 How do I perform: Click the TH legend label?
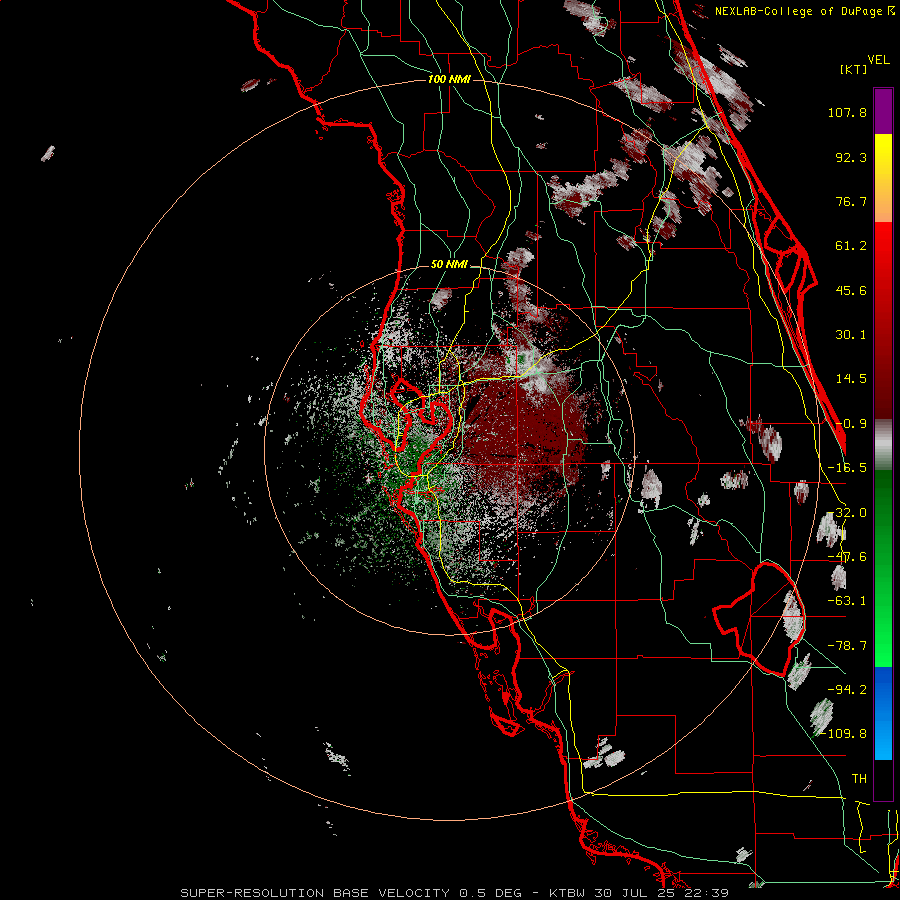tap(859, 779)
